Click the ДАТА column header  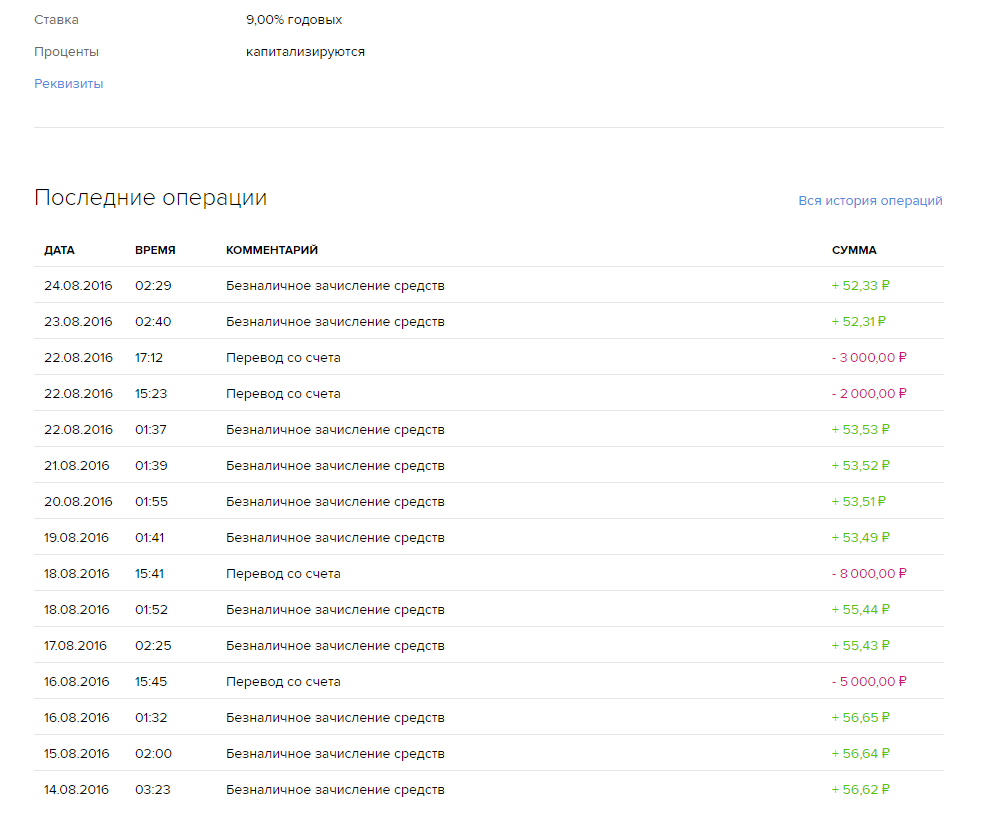coord(59,250)
